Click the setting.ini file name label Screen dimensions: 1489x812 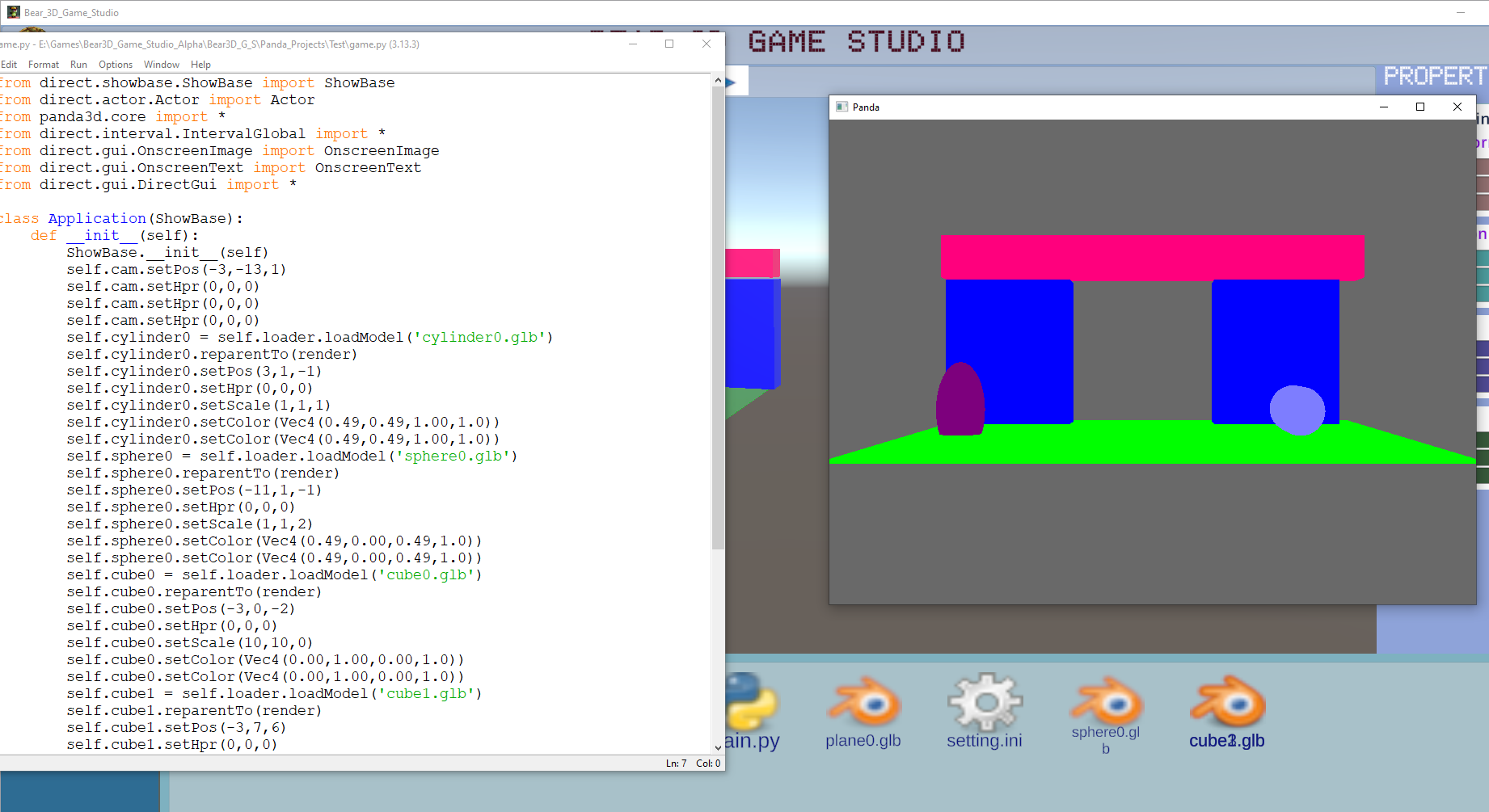[985, 741]
